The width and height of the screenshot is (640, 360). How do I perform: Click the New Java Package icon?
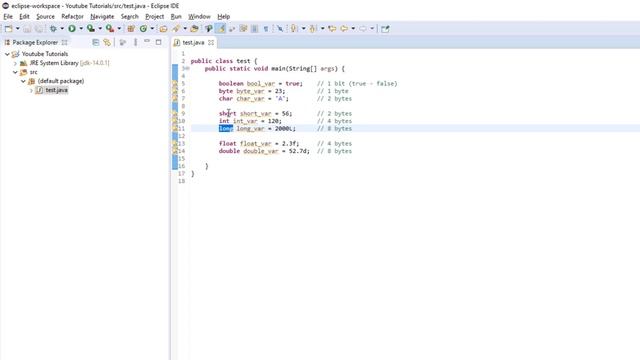click(x=131, y=29)
